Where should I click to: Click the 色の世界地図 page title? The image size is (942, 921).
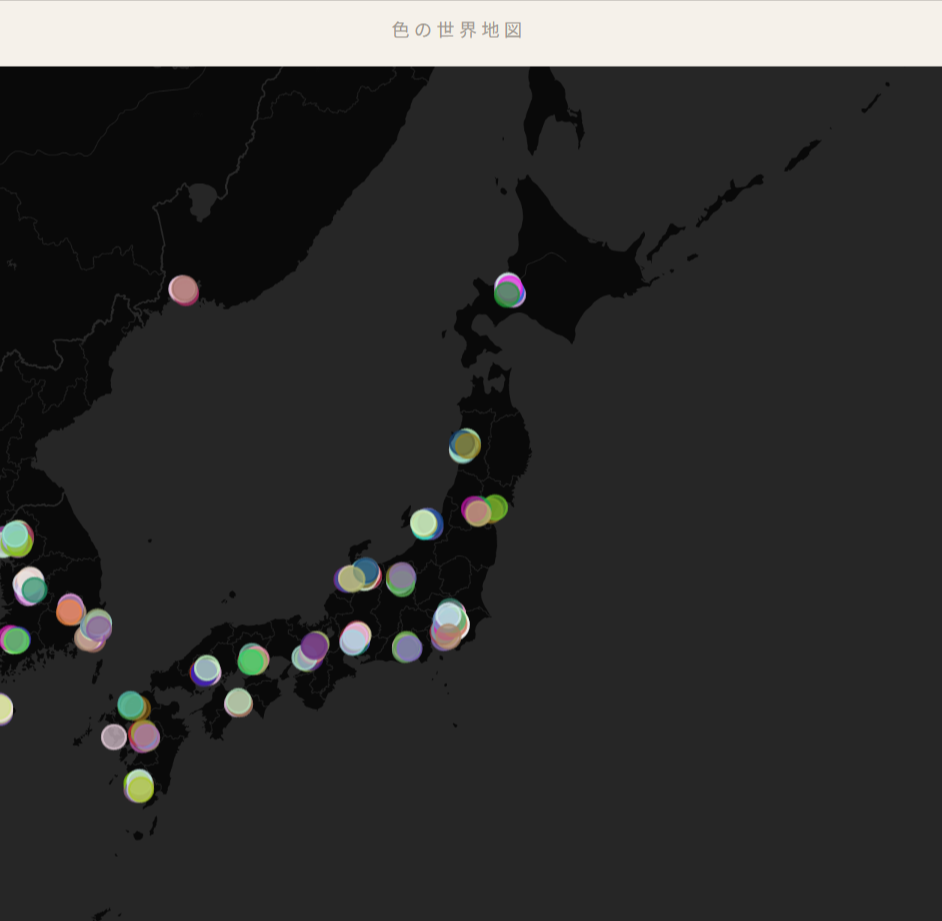457,30
